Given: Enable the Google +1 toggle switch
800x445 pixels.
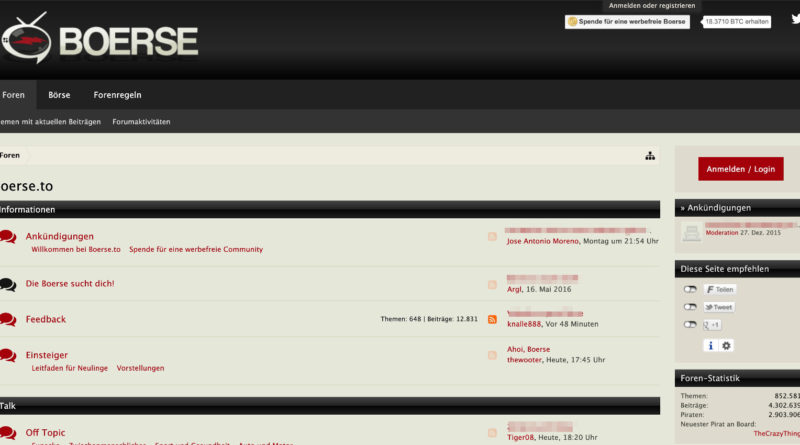Looking at the screenshot, I should tap(690, 325).
